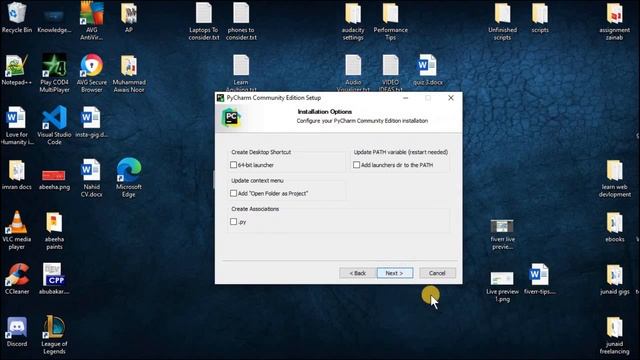Select the Muhammad Awais Noor folder
The width and height of the screenshot is (640, 360).
pyautogui.click(x=129, y=73)
